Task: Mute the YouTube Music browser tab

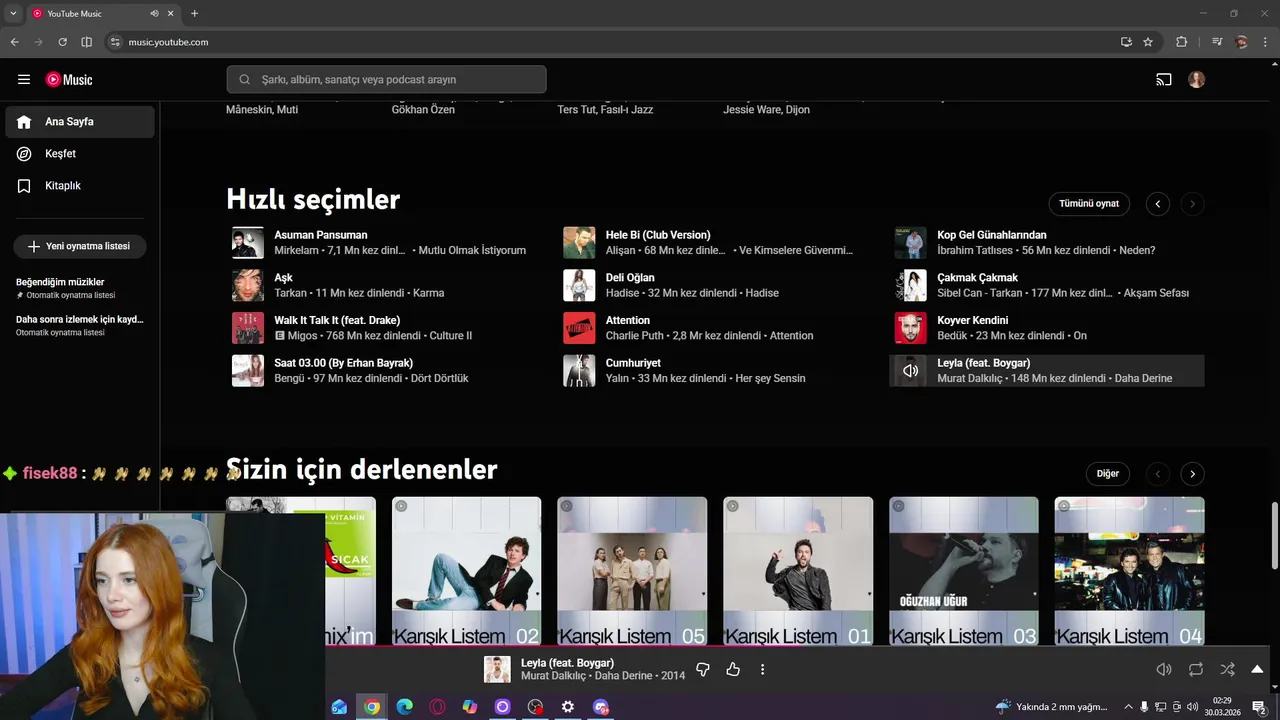Action: [x=154, y=13]
